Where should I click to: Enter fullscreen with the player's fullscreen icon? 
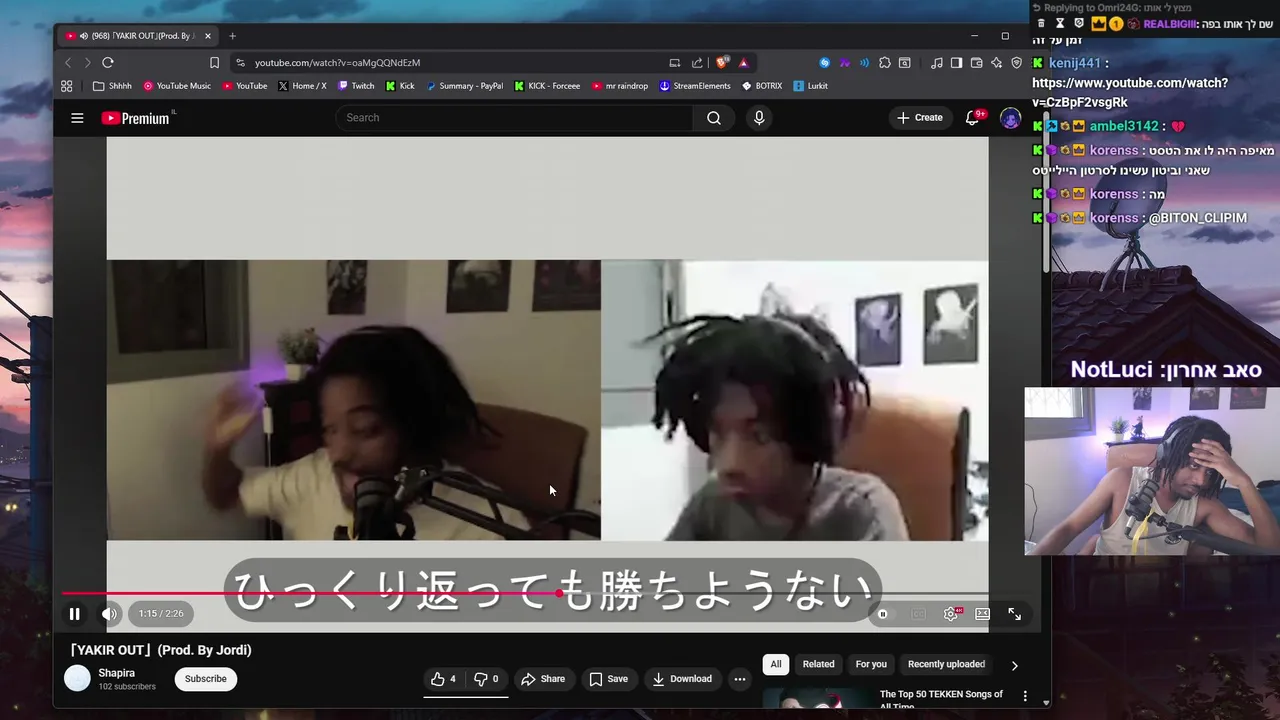[1014, 614]
